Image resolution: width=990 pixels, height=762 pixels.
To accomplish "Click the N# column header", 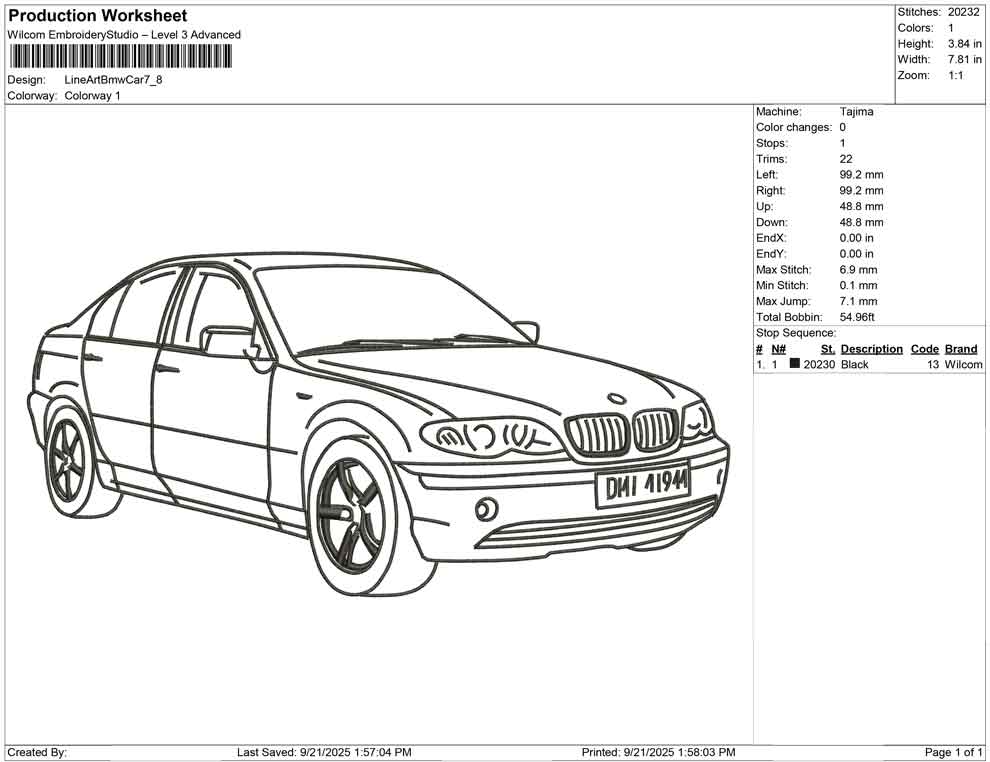I will [x=778, y=349].
